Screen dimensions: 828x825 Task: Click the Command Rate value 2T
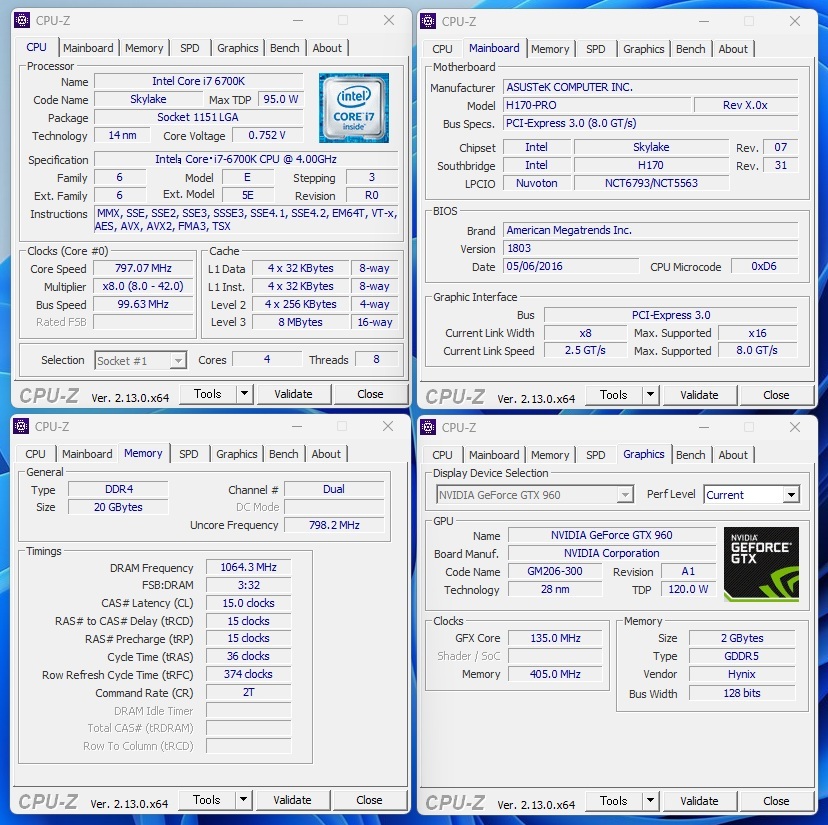tap(248, 692)
